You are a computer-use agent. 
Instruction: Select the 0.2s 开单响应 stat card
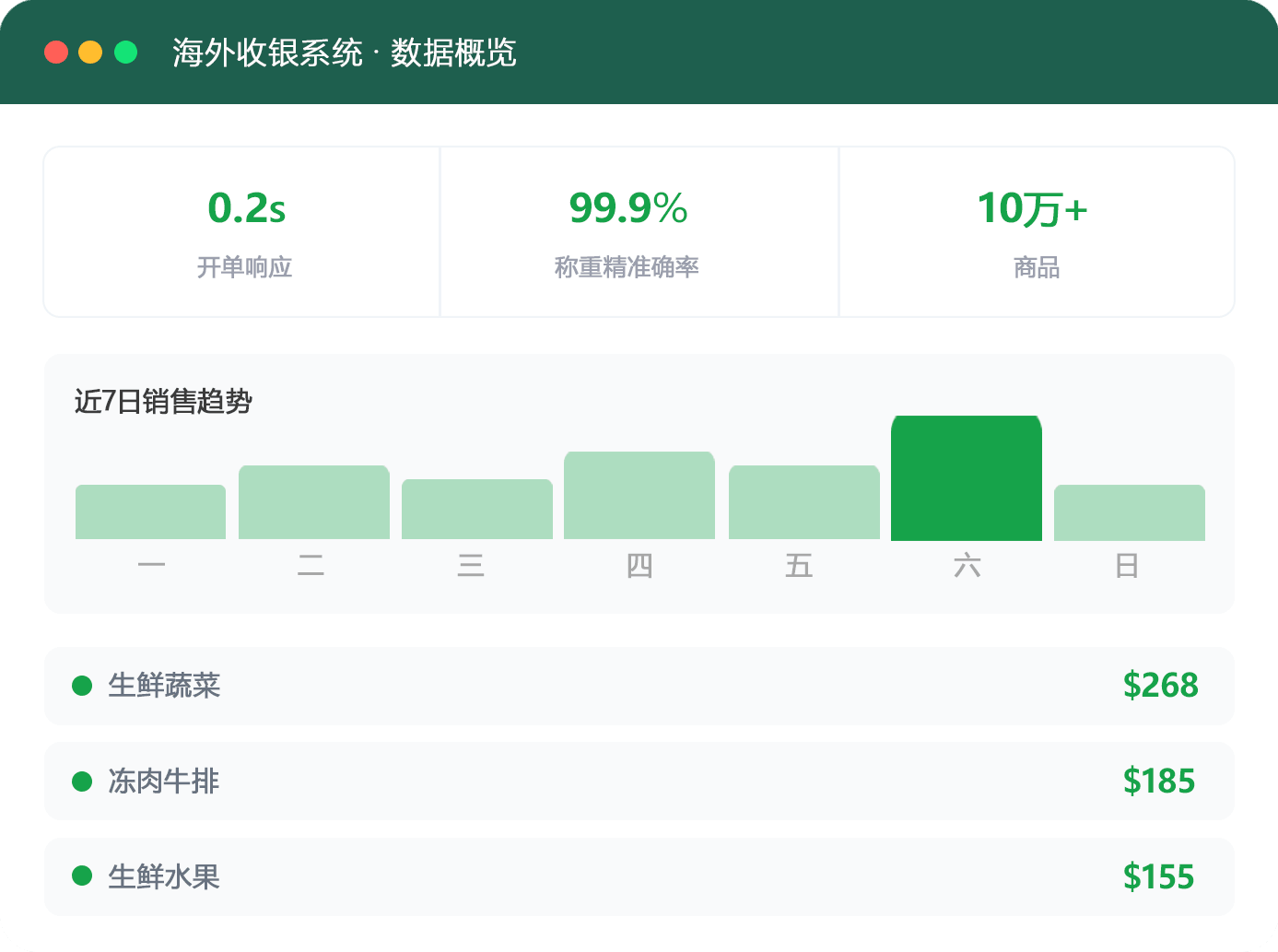click(242, 231)
